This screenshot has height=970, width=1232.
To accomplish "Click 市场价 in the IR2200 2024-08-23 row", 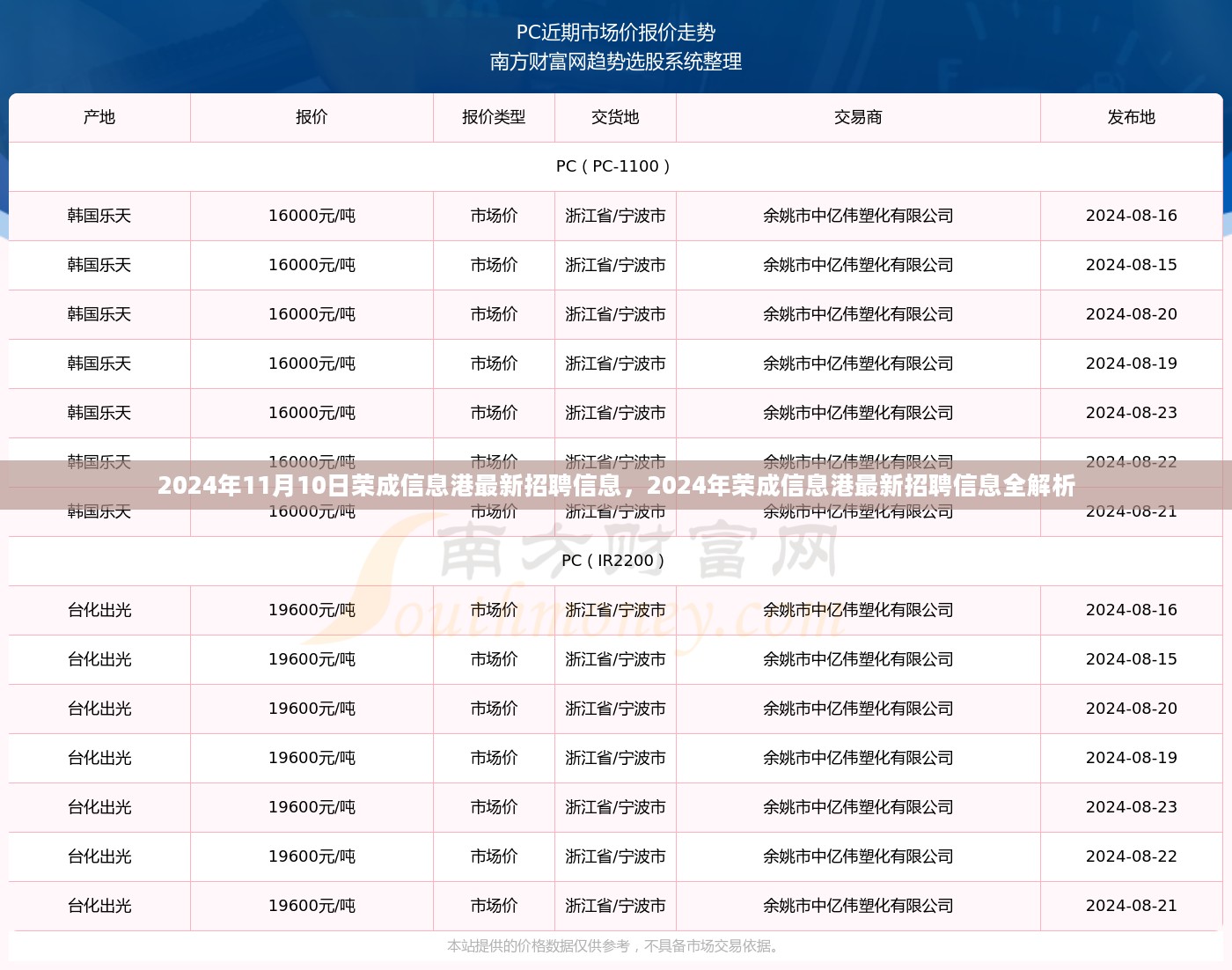I will coord(494,807).
